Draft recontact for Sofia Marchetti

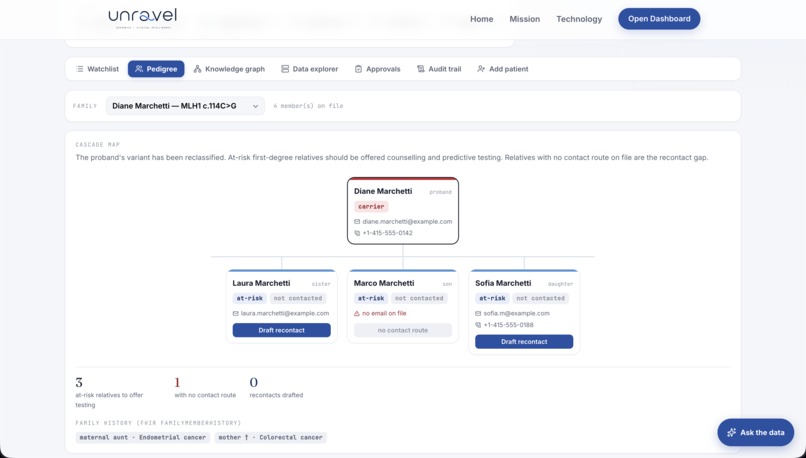tap(524, 341)
